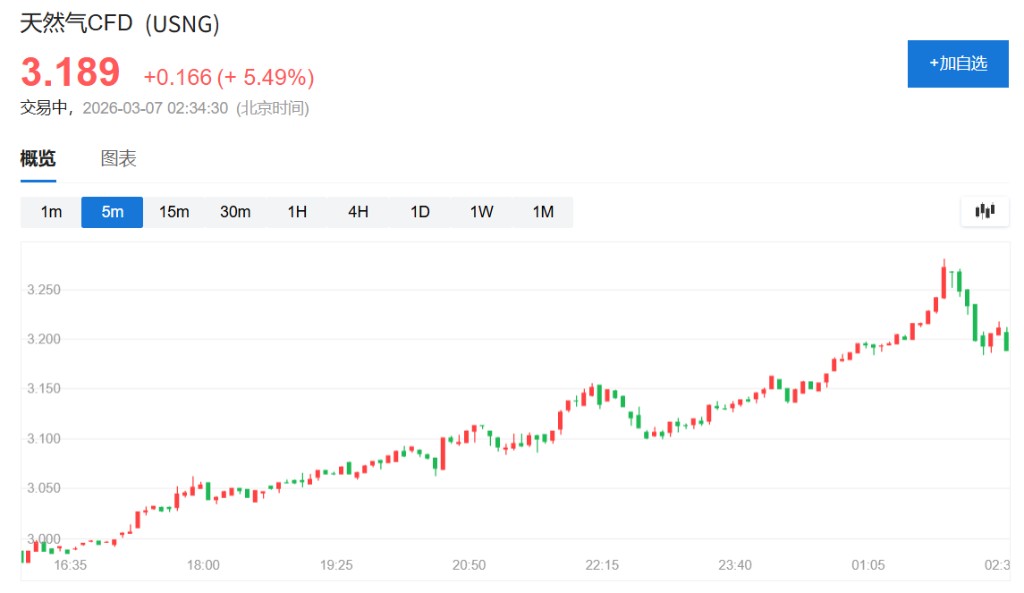Select the 5m timeframe

tap(112, 212)
